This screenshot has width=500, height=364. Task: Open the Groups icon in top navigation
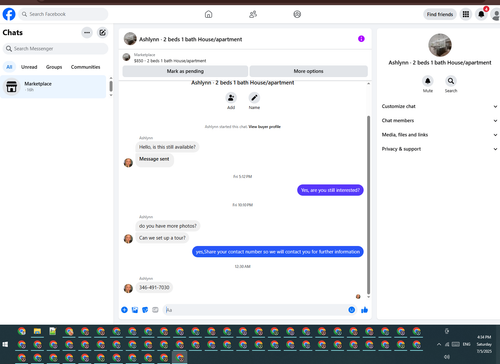pyautogui.click(x=297, y=14)
